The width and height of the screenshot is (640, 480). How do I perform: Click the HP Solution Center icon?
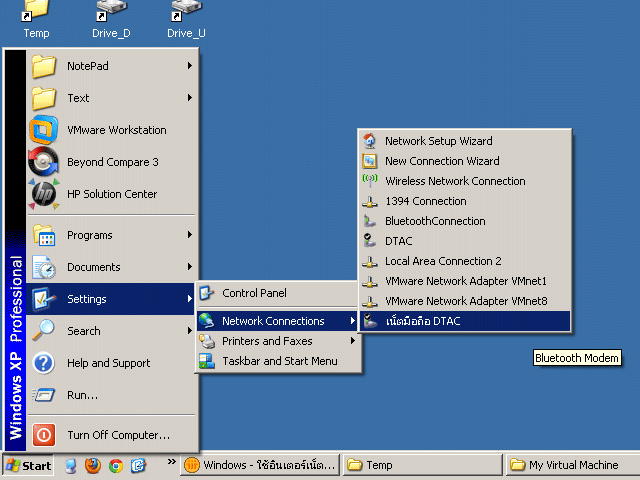[43, 194]
